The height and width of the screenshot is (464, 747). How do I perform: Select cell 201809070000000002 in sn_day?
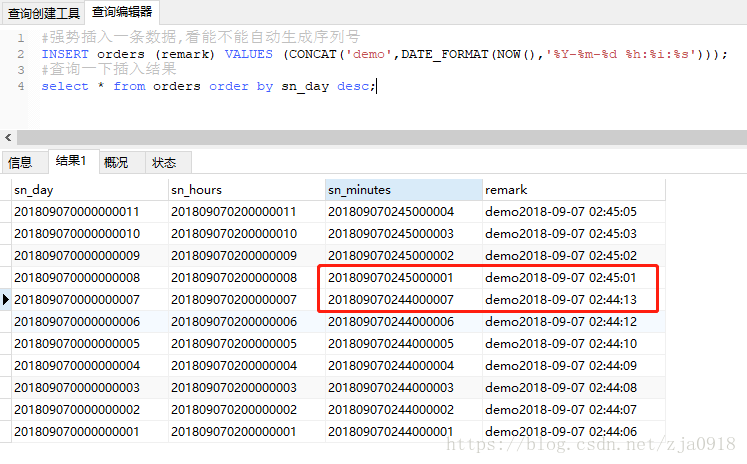click(90, 409)
